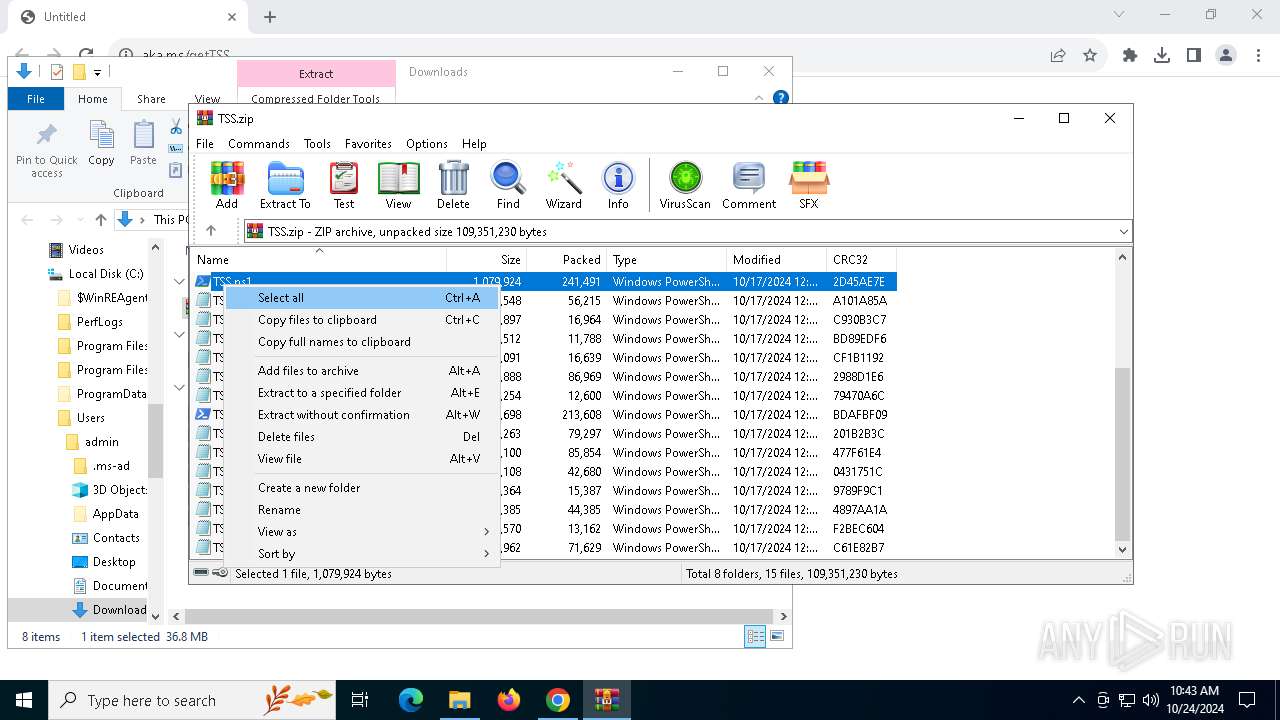Open the Explorer File tab
Viewport: 1280px width, 720px height.
pyautogui.click(x=36, y=99)
